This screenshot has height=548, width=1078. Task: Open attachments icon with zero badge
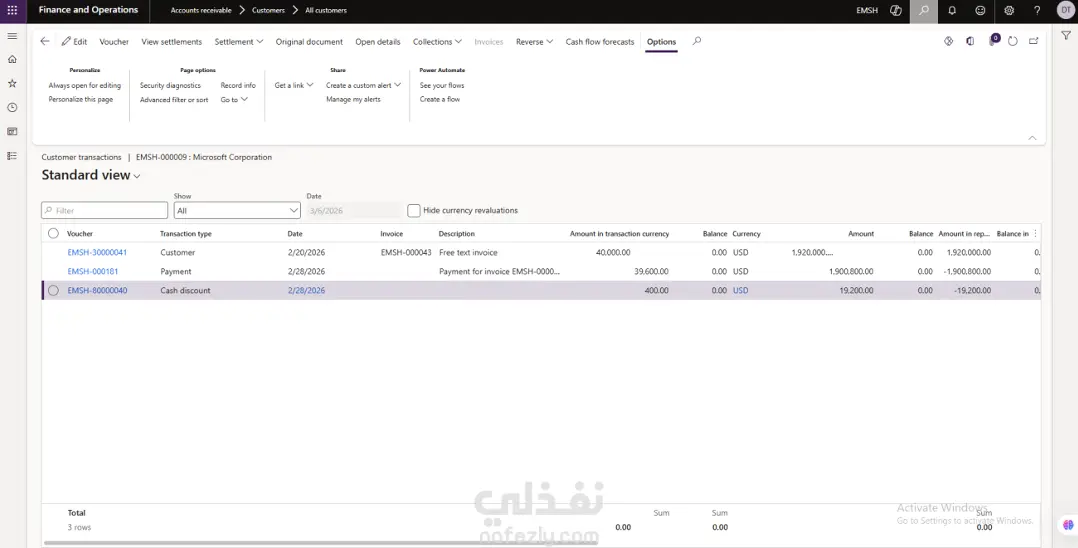tap(993, 41)
